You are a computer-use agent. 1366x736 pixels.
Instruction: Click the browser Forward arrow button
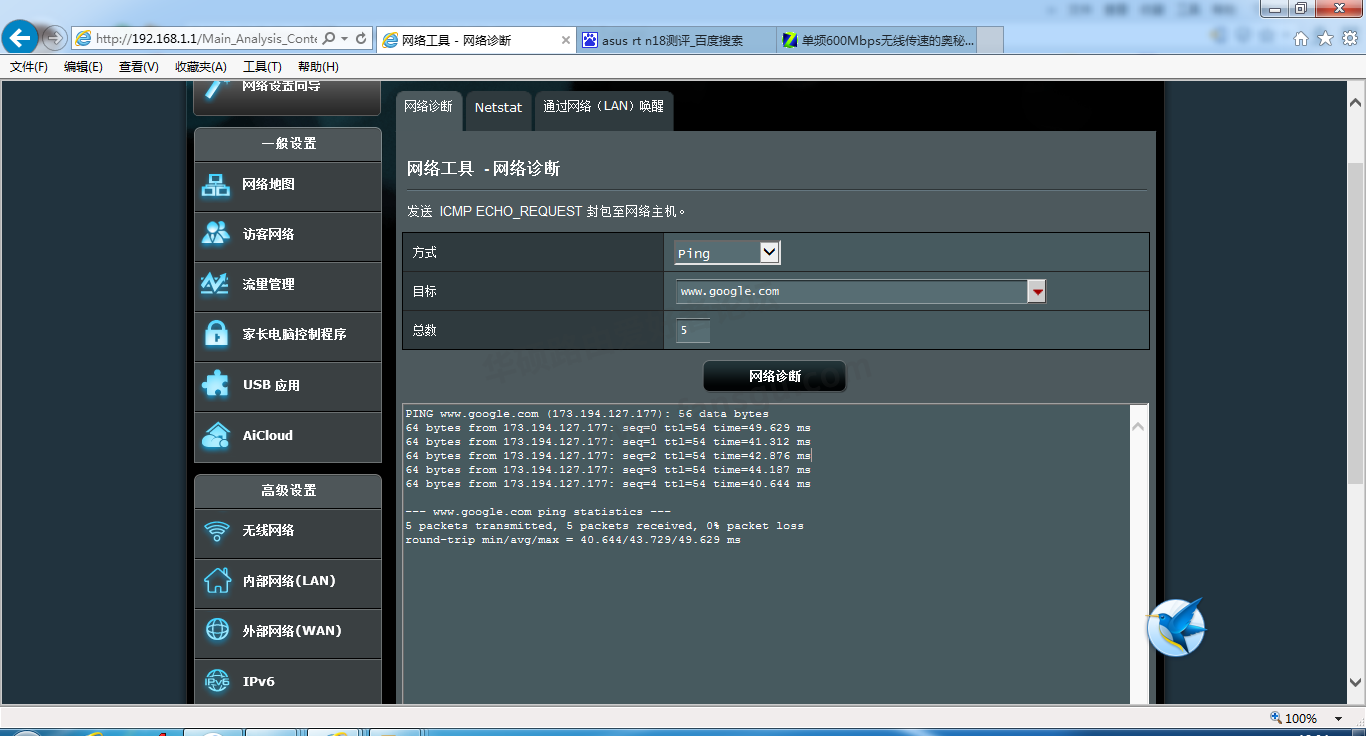click(x=55, y=38)
